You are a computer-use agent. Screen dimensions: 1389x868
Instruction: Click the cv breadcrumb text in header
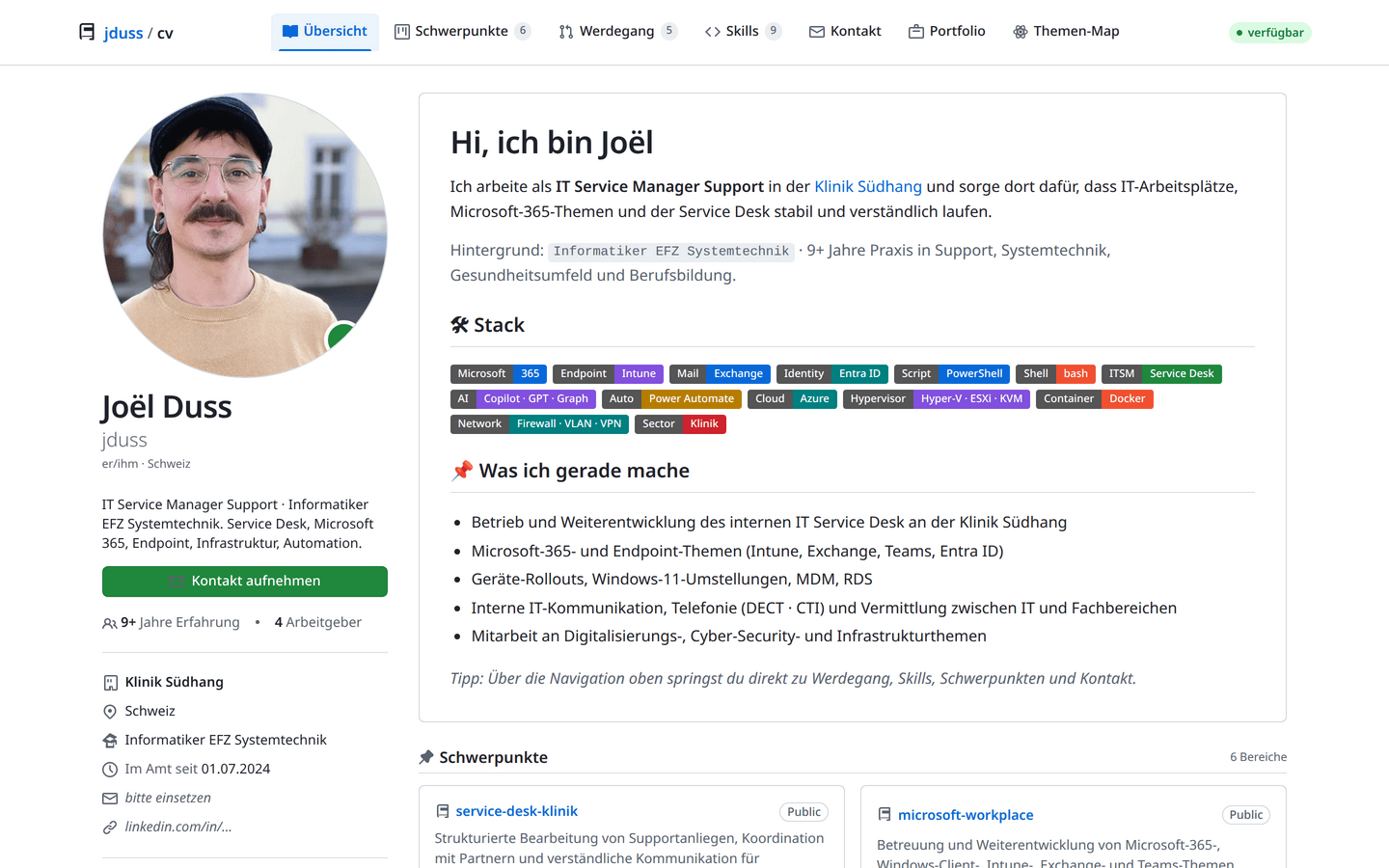coord(165,33)
